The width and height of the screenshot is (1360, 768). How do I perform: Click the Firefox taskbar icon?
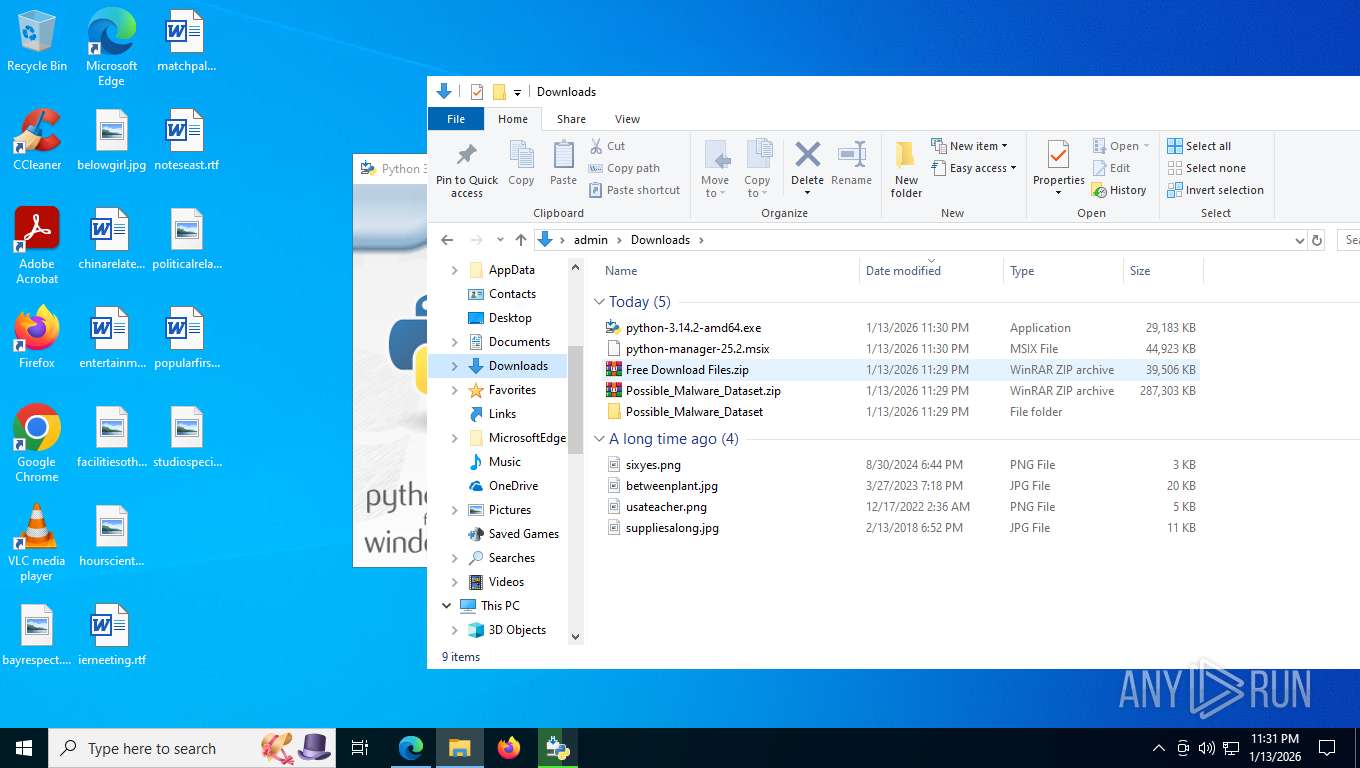pyautogui.click(x=509, y=748)
